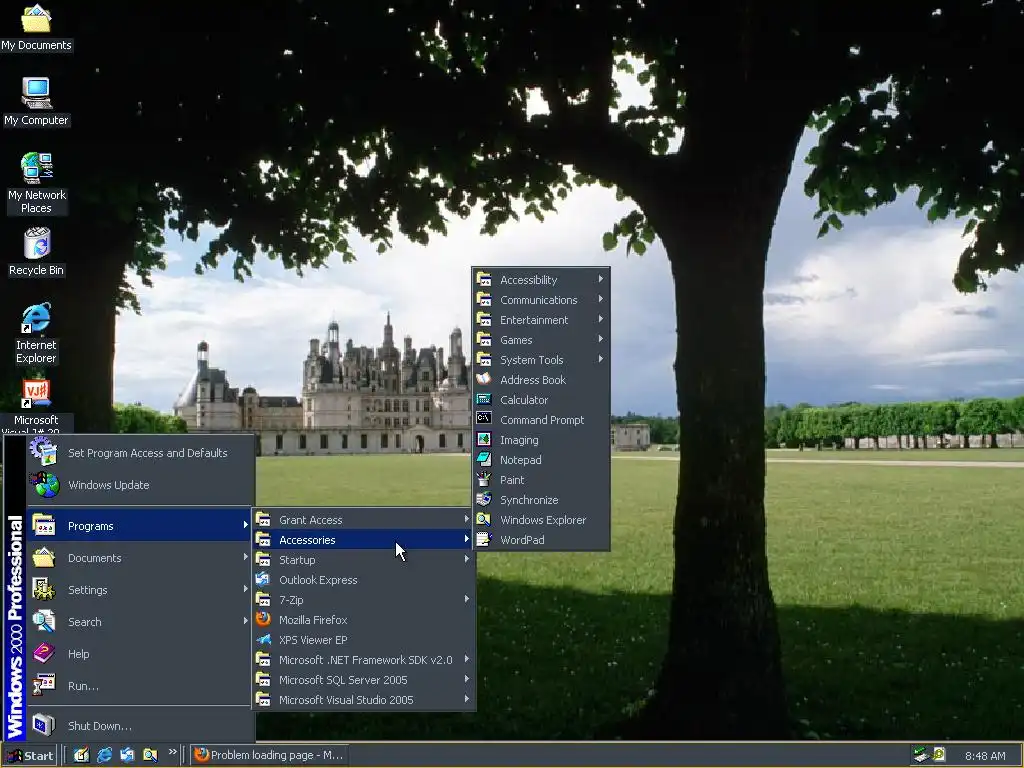Select the Accessories menu entry

pyautogui.click(x=364, y=539)
